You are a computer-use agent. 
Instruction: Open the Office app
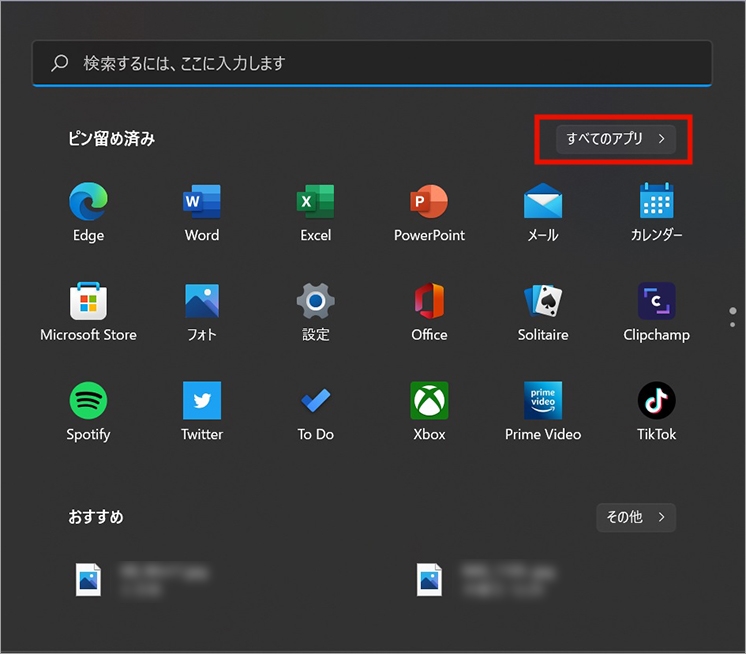429,312
